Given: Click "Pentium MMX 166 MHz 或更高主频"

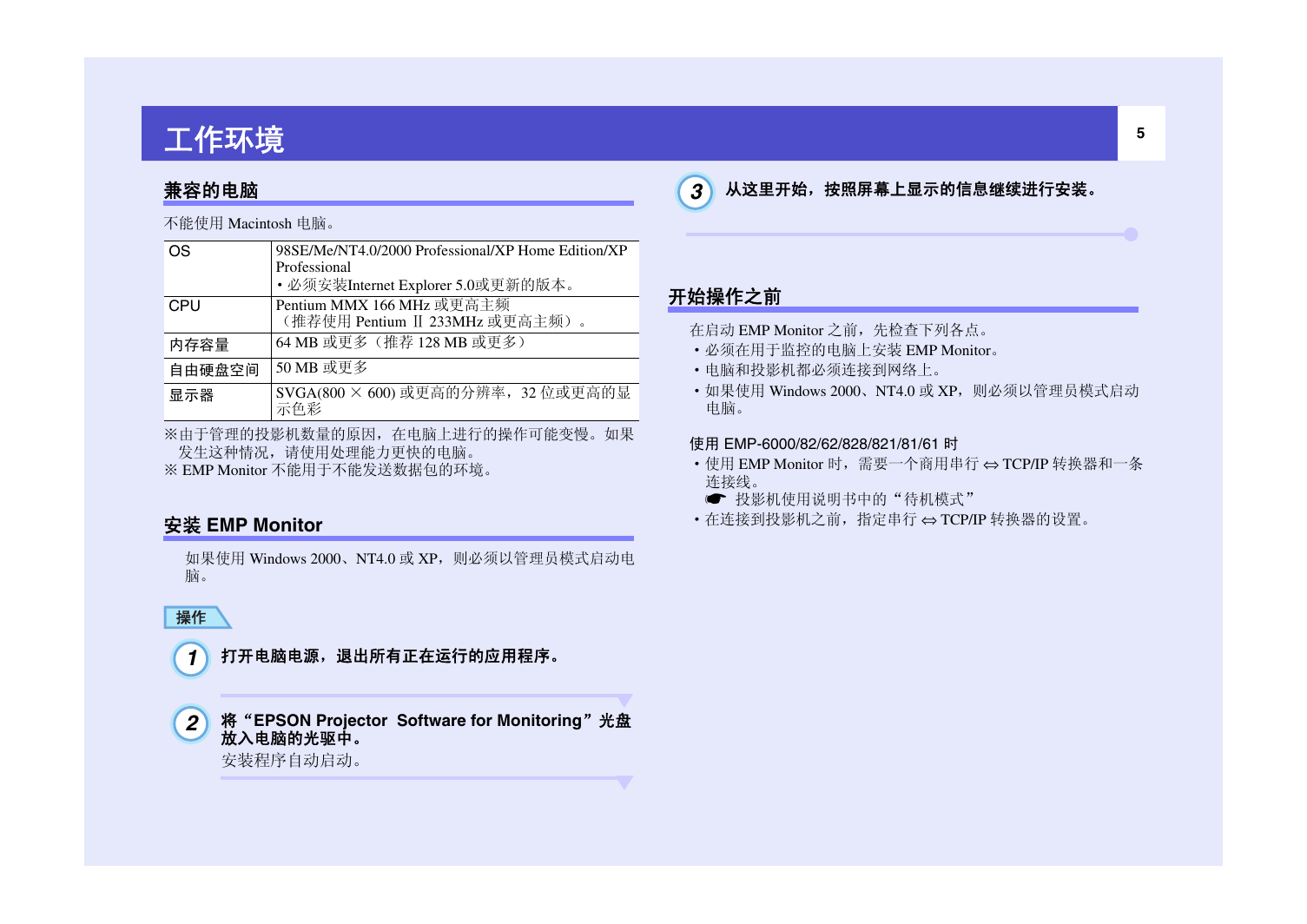Looking at the screenshot, I should [393, 305].
